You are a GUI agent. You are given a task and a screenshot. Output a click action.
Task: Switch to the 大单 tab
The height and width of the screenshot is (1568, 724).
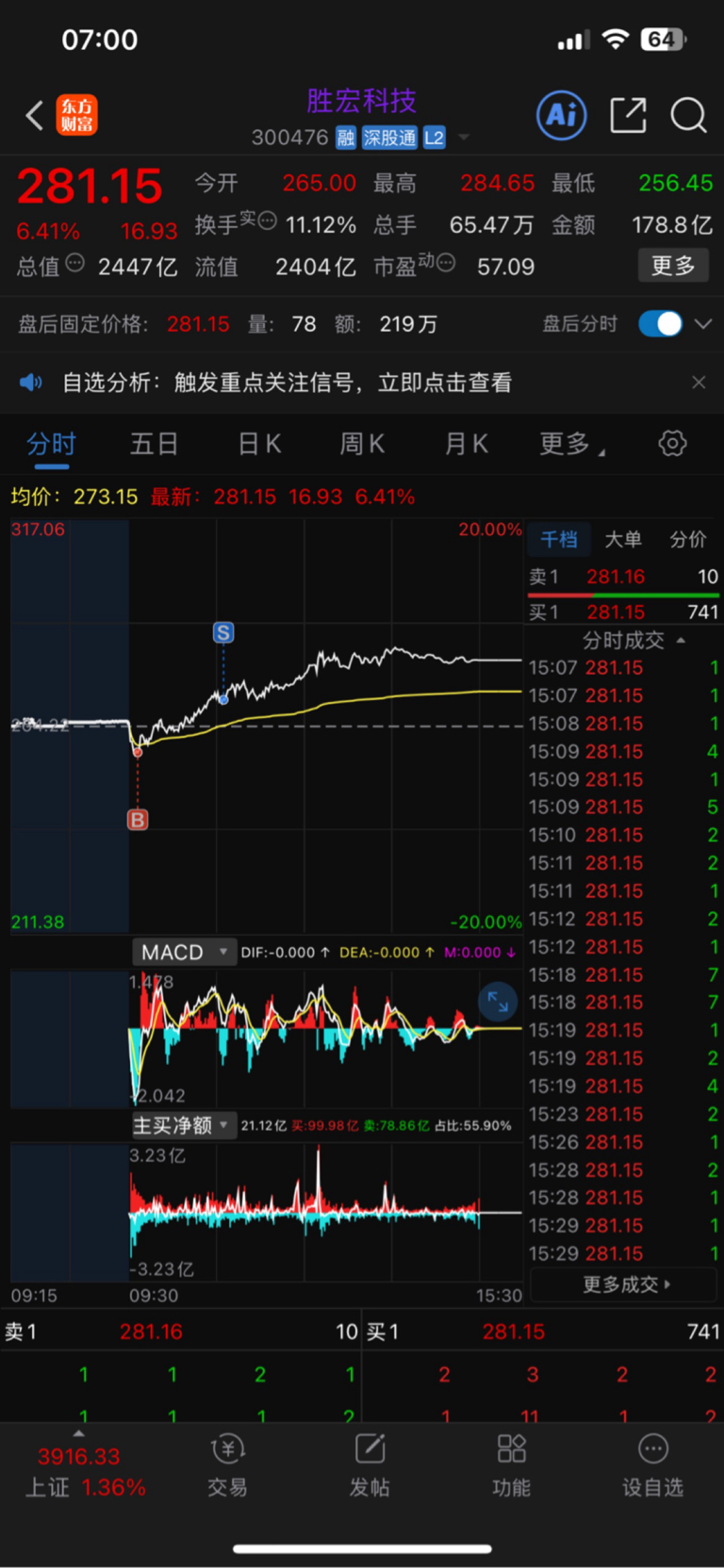[622, 539]
